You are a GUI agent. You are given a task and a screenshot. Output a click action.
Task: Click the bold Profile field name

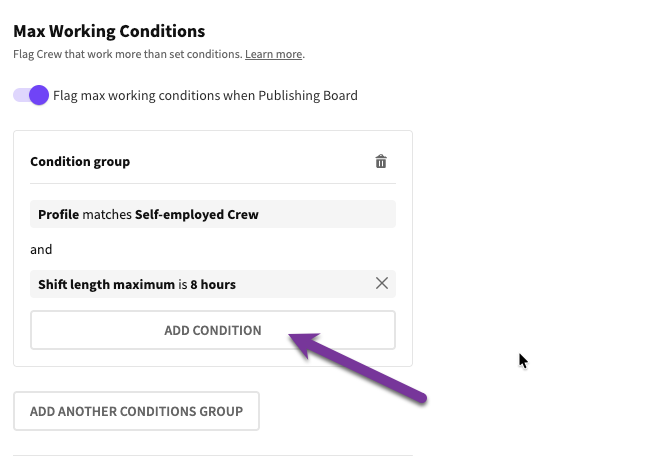point(58,214)
